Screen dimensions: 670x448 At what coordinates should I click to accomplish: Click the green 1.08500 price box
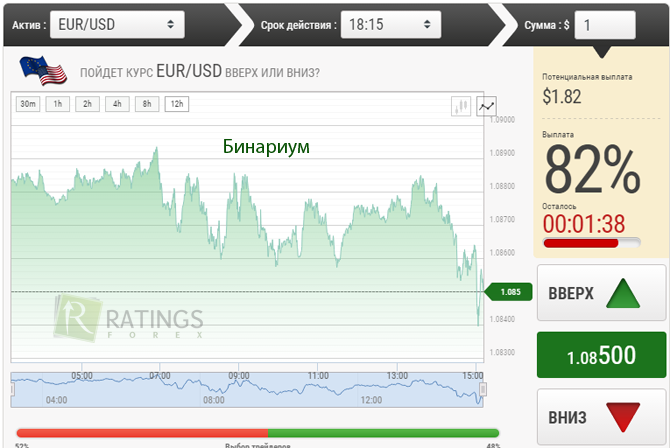602,355
